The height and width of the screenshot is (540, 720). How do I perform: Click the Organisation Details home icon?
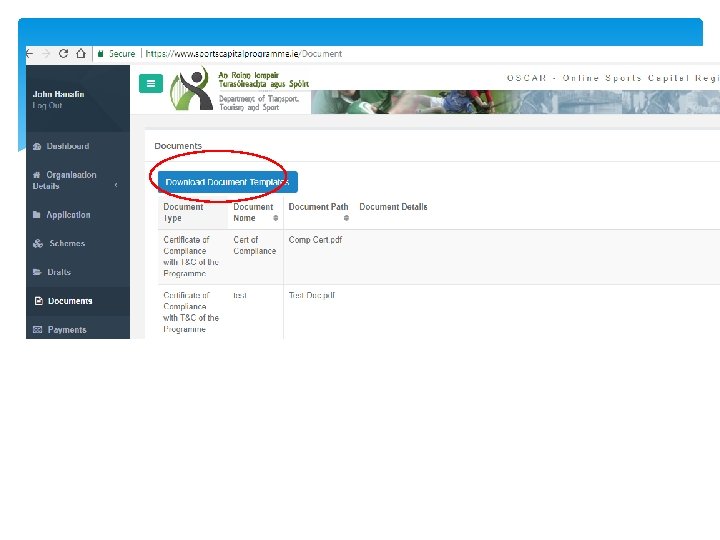pyautogui.click(x=37, y=175)
